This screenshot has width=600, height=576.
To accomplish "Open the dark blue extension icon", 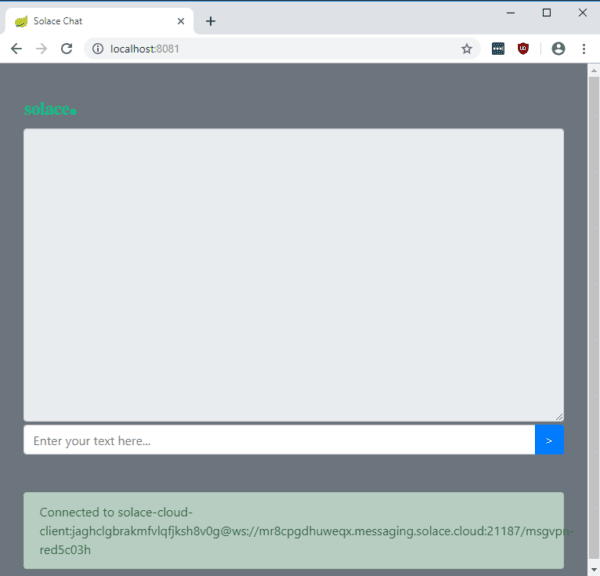I will [x=498, y=48].
